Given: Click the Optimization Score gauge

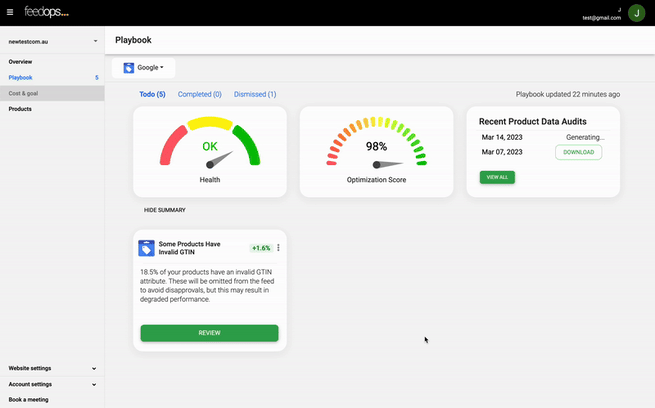Looking at the screenshot, I should coord(376,144).
